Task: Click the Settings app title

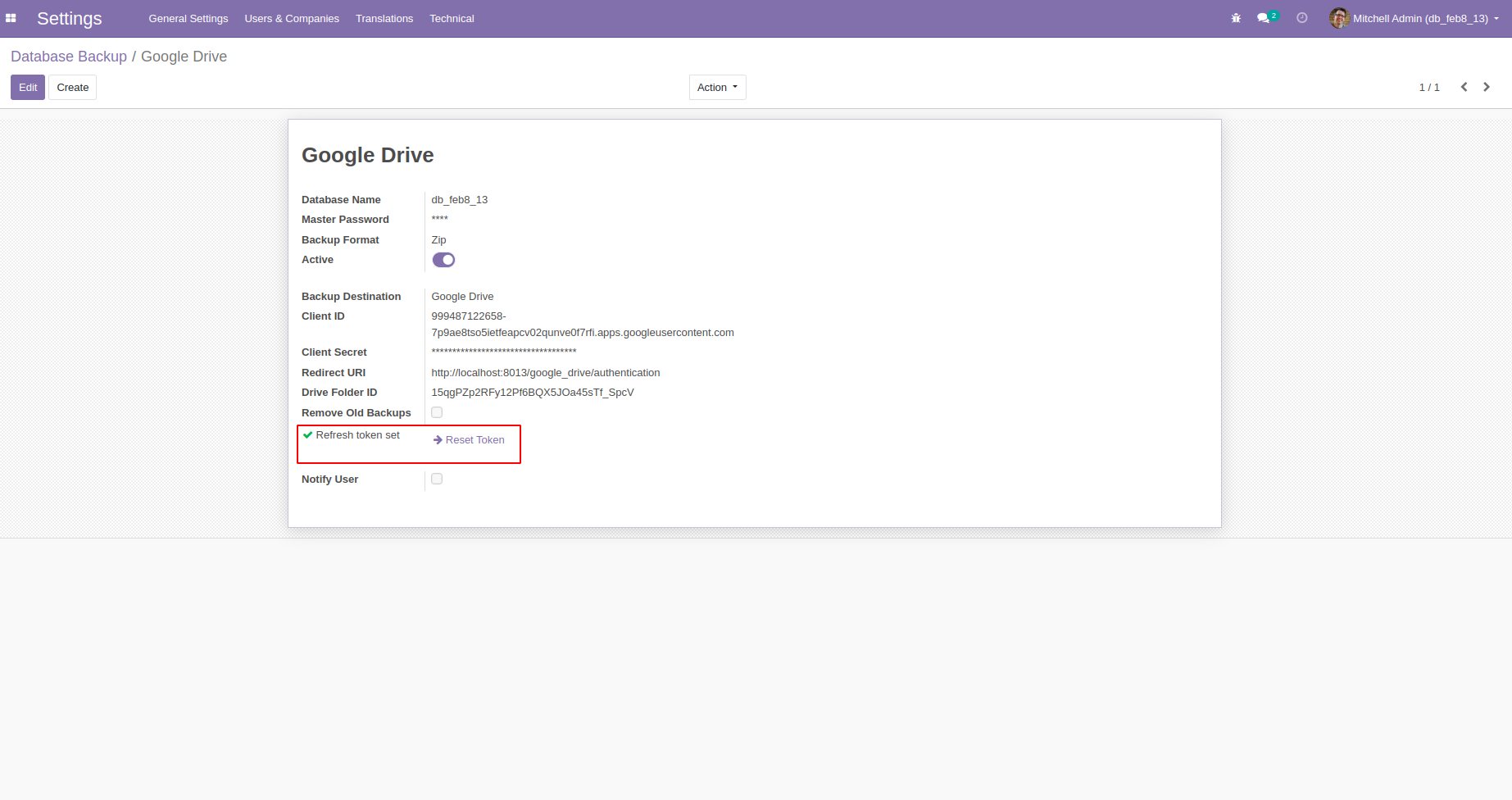Action: pos(70,18)
